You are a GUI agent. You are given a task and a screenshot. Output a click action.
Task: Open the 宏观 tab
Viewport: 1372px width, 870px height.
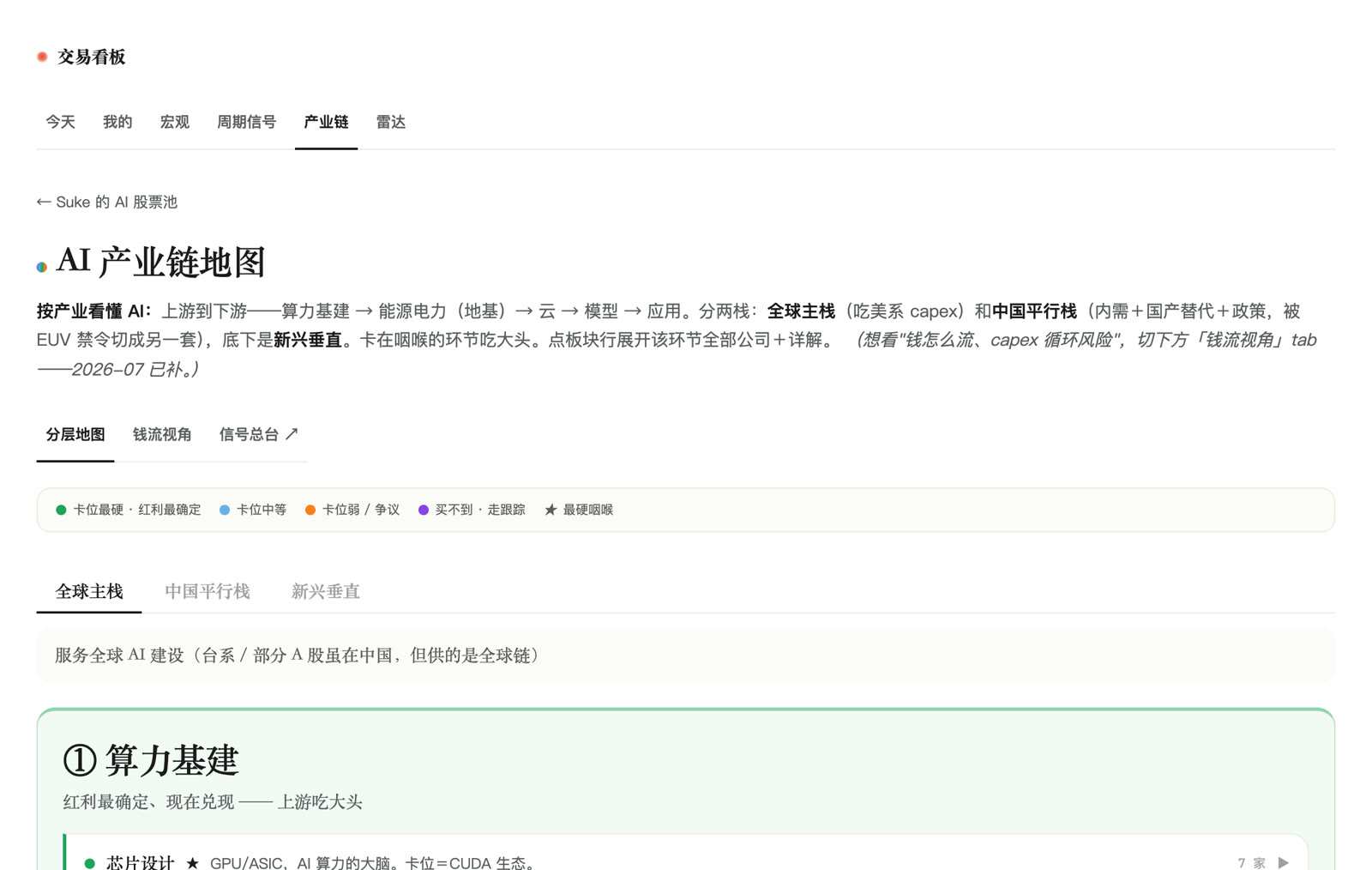pos(175,122)
